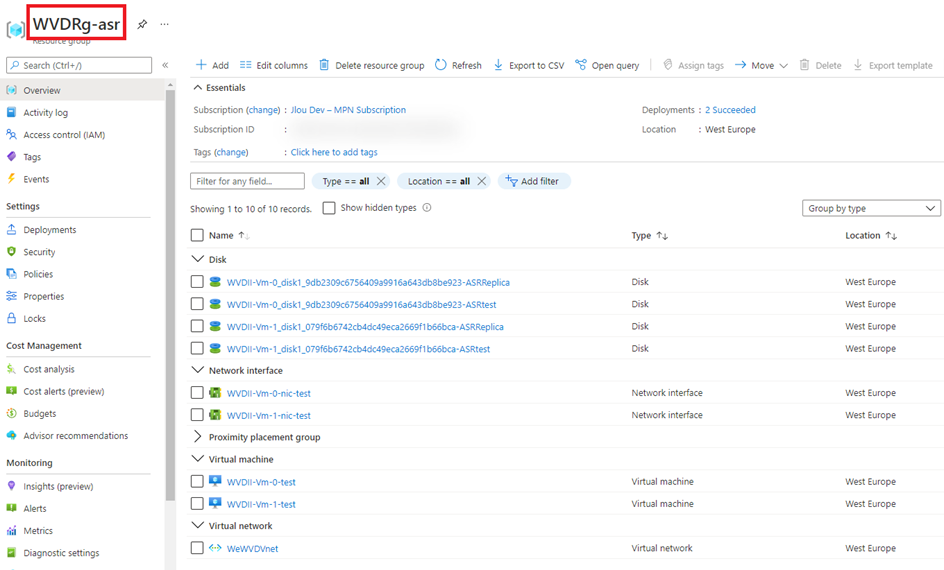Pin the WVDRg-asr resource group
Image resolution: width=944 pixels, height=570 pixels.
(142, 24)
